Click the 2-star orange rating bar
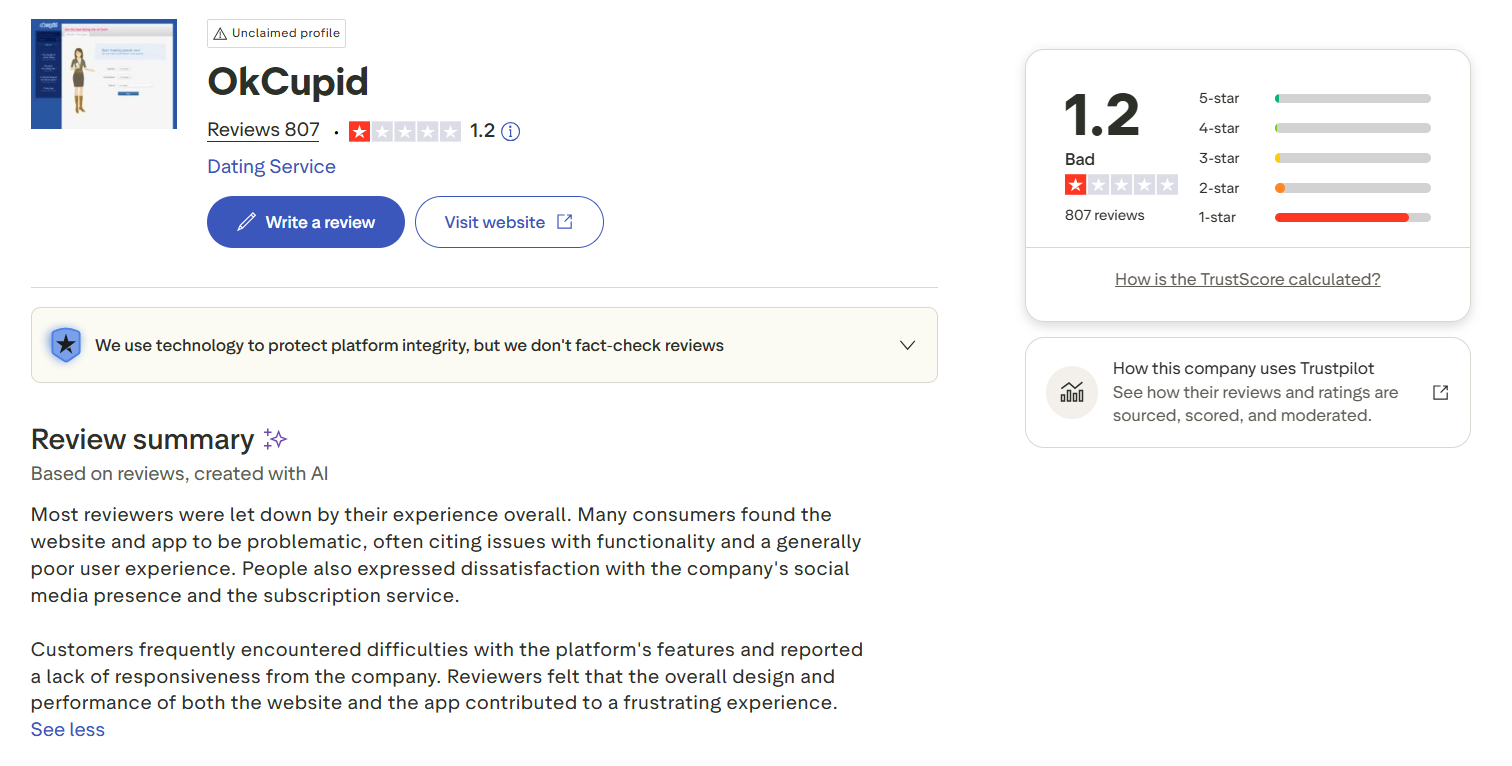The image size is (1512, 766). click(x=1352, y=188)
